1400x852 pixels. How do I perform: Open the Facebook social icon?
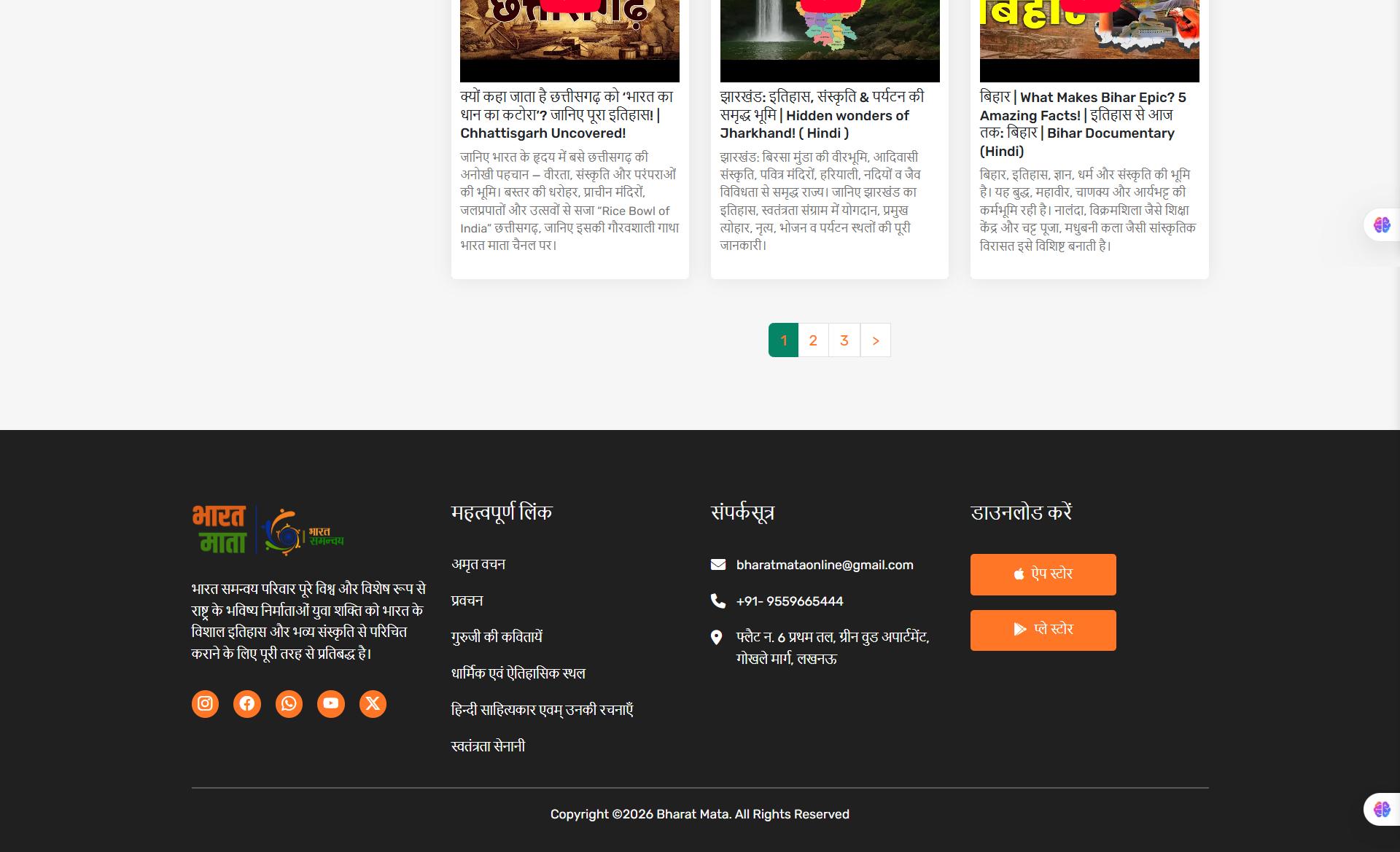click(x=247, y=704)
